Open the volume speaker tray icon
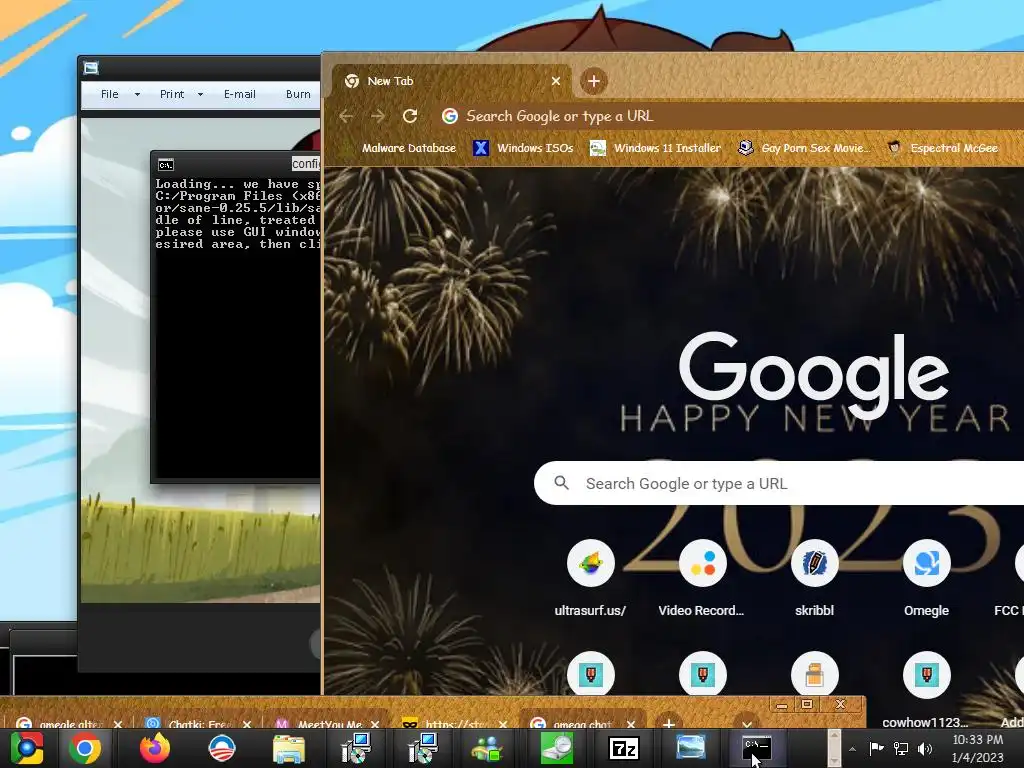The height and width of the screenshot is (768, 1024). click(925, 748)
